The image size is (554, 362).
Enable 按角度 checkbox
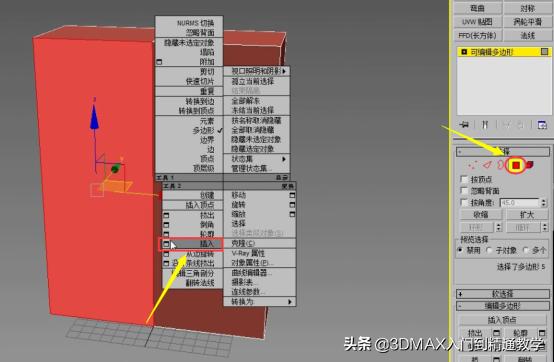pos(464,202)
